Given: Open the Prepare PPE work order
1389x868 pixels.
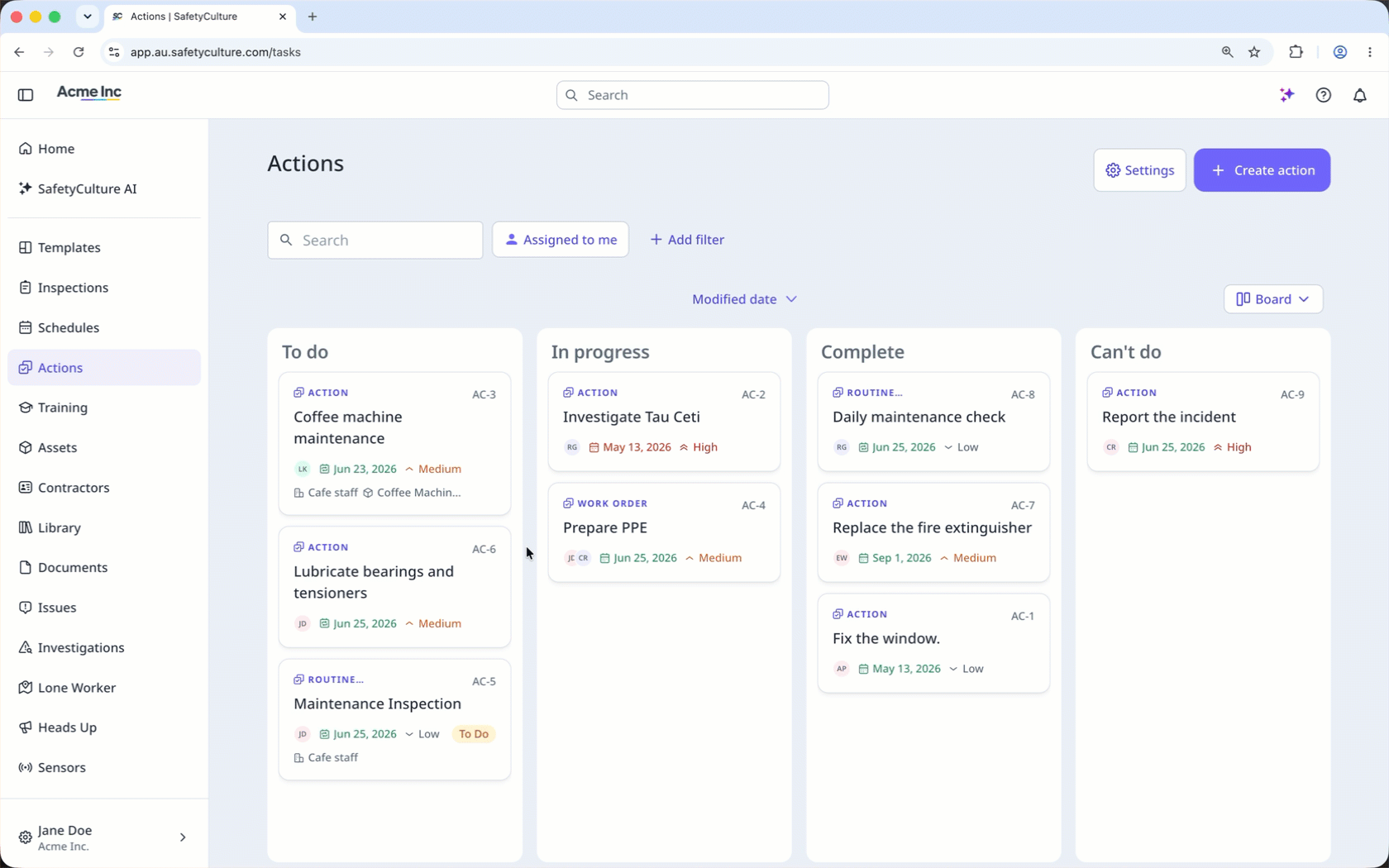Looking at the screenshot, I should tap(664, 532).
